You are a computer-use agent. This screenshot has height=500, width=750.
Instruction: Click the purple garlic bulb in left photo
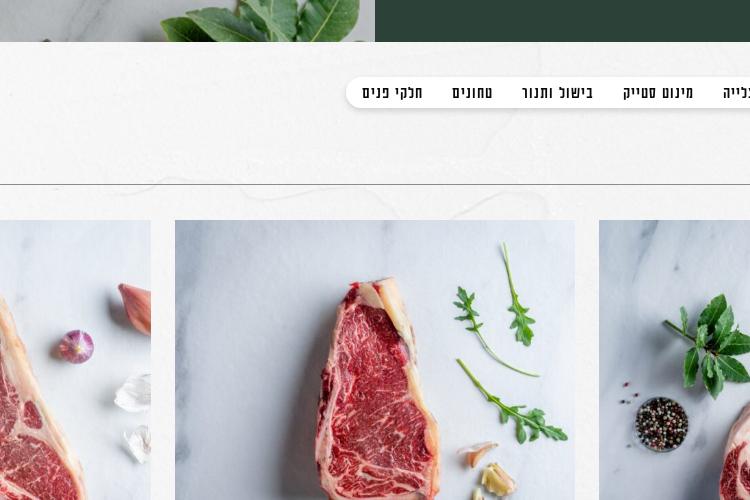coord(77,346)
